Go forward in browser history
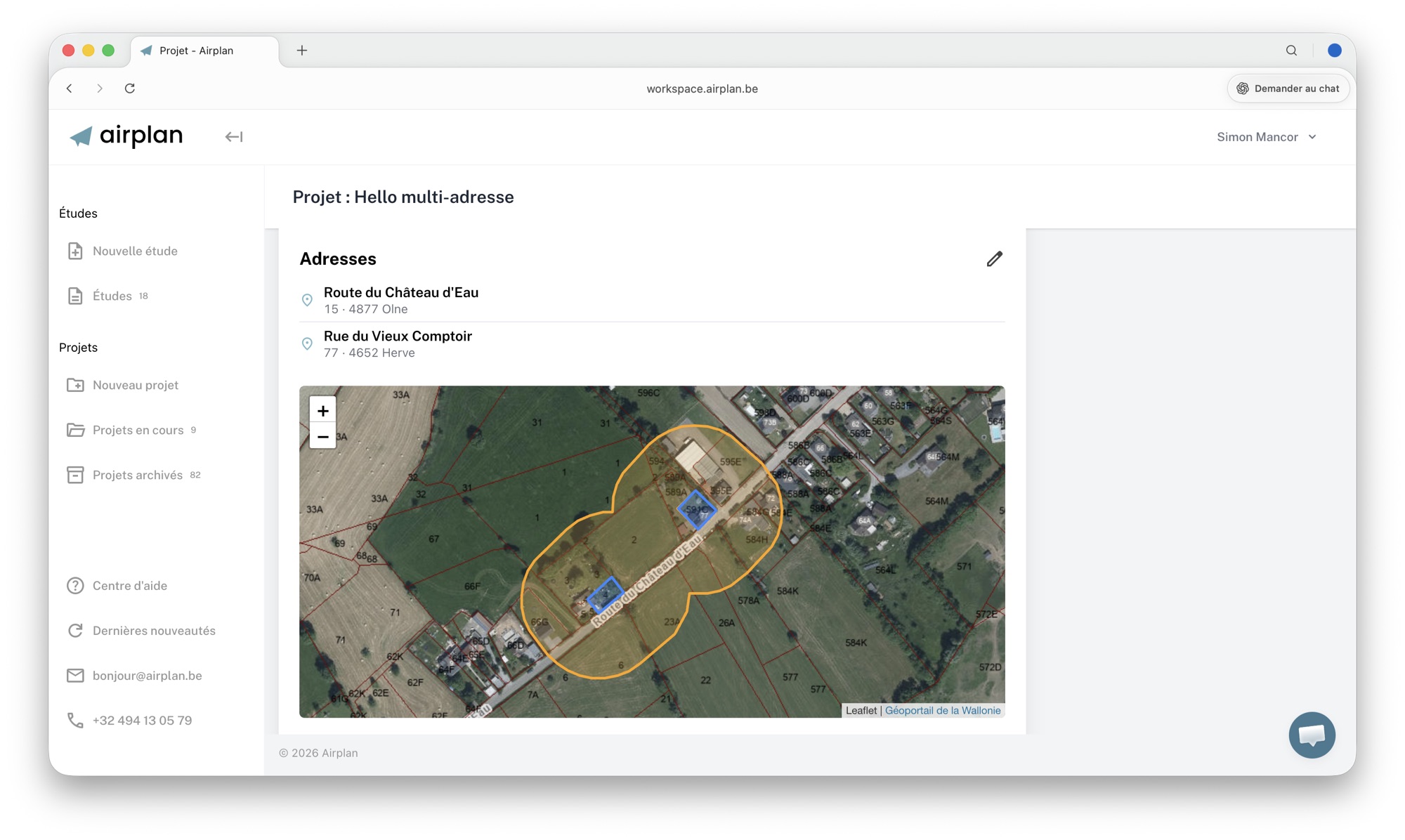Image resolution: width=1405 pixels, height=840 pixels. click(x=100, y=88)
